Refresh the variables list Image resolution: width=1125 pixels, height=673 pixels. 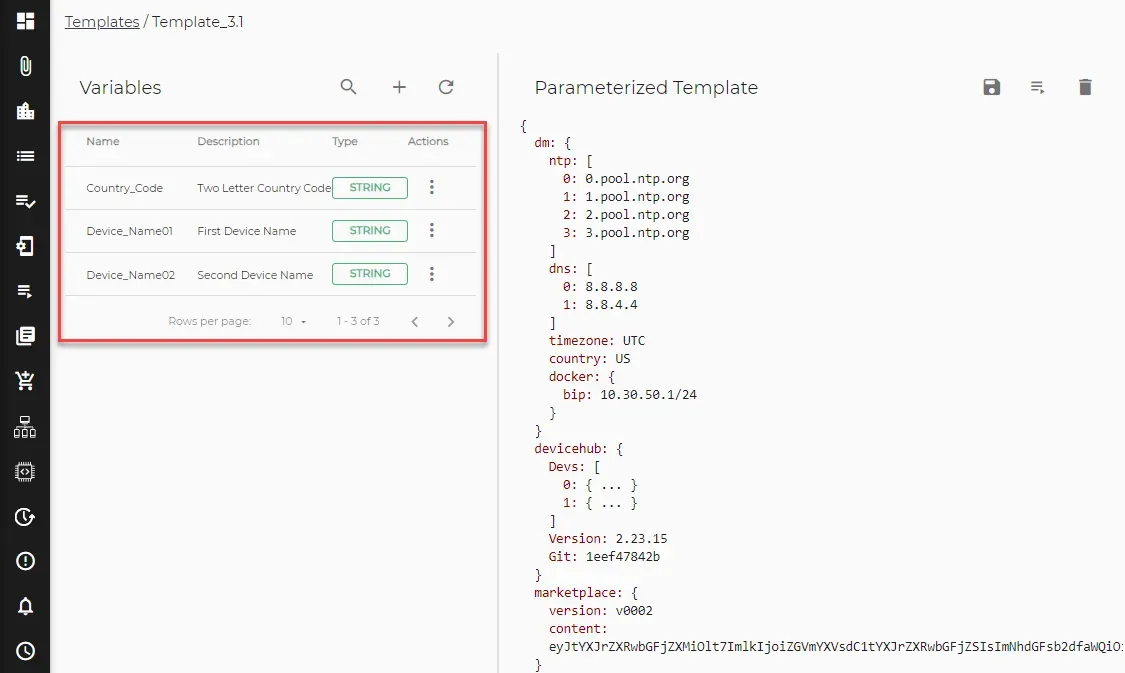(446, 87)
